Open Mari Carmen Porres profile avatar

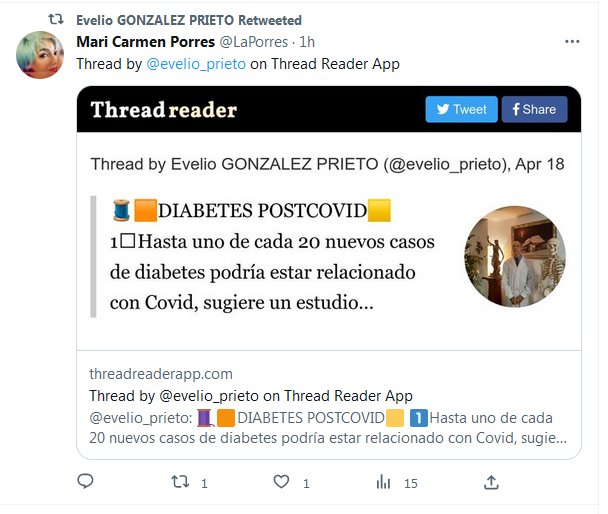(x=40, y=55)
